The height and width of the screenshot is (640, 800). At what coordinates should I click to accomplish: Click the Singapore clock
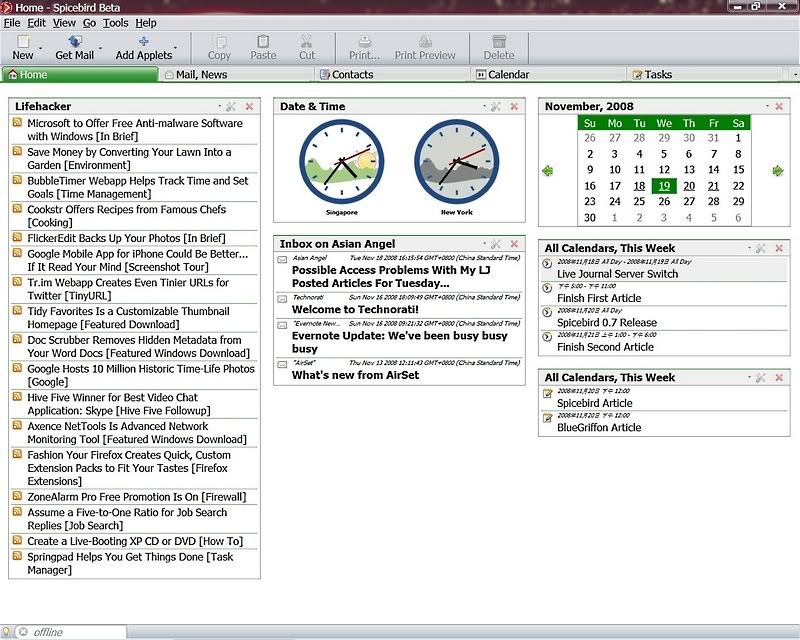click(342, 162)
